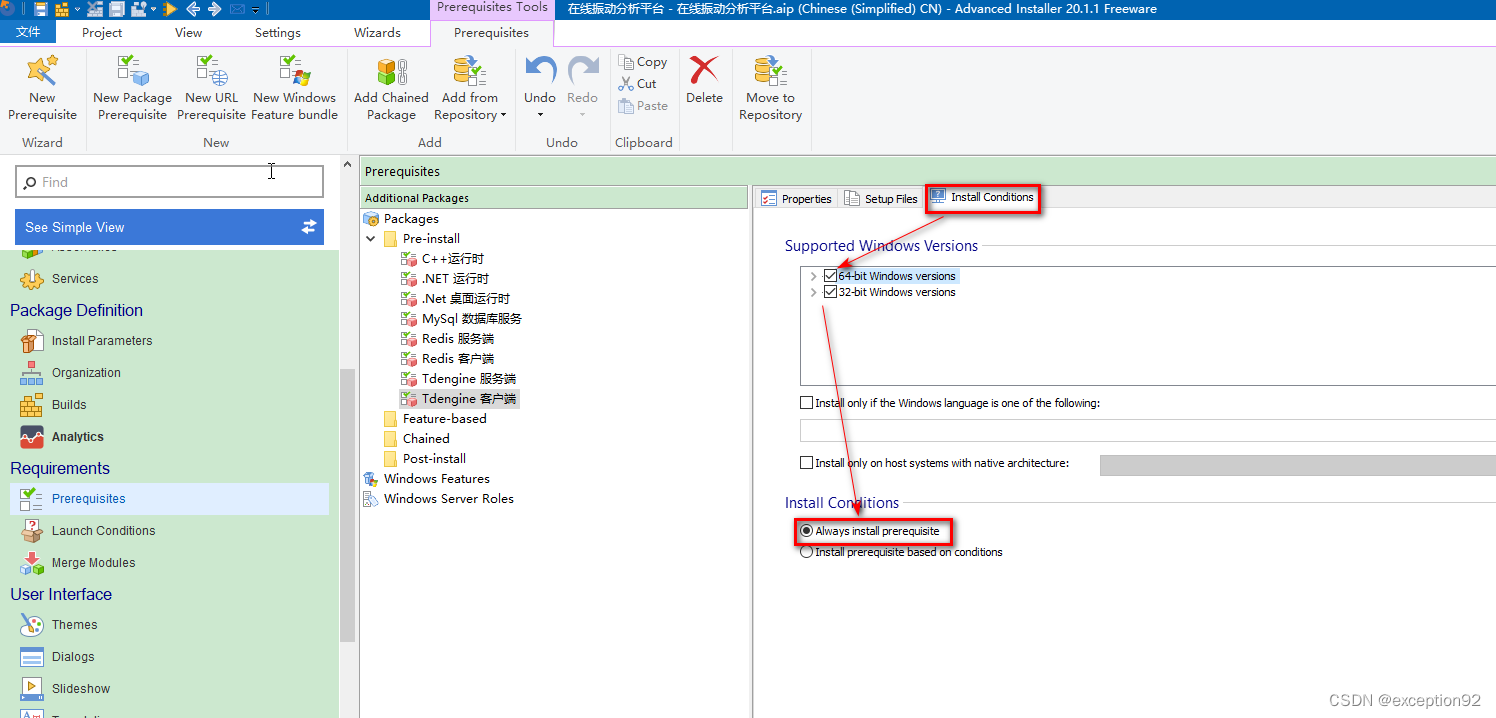This screenshot has height=718, width=1496.
Task: Click Save icon in title bar
Action: (x=41, y=9)
